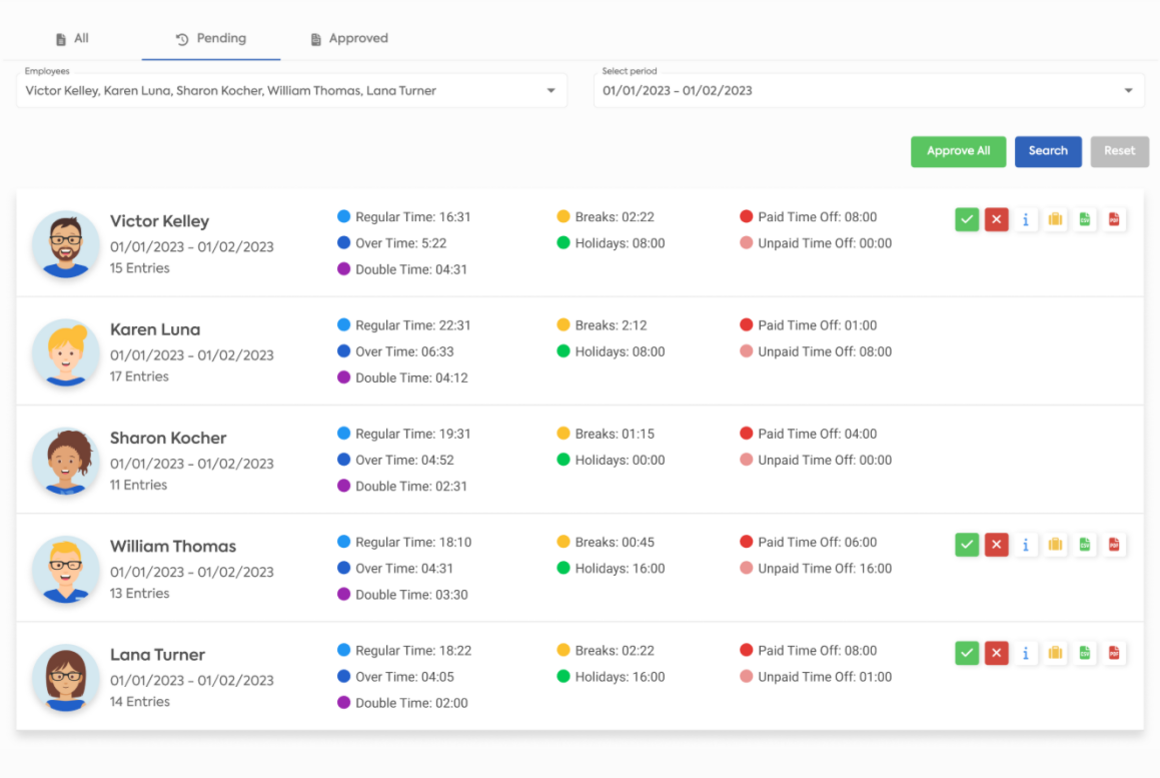This screenshot has height=778, width=1160.
Task: Click Karen Luna's avatar thumbnail
Action: pos(66,352)
